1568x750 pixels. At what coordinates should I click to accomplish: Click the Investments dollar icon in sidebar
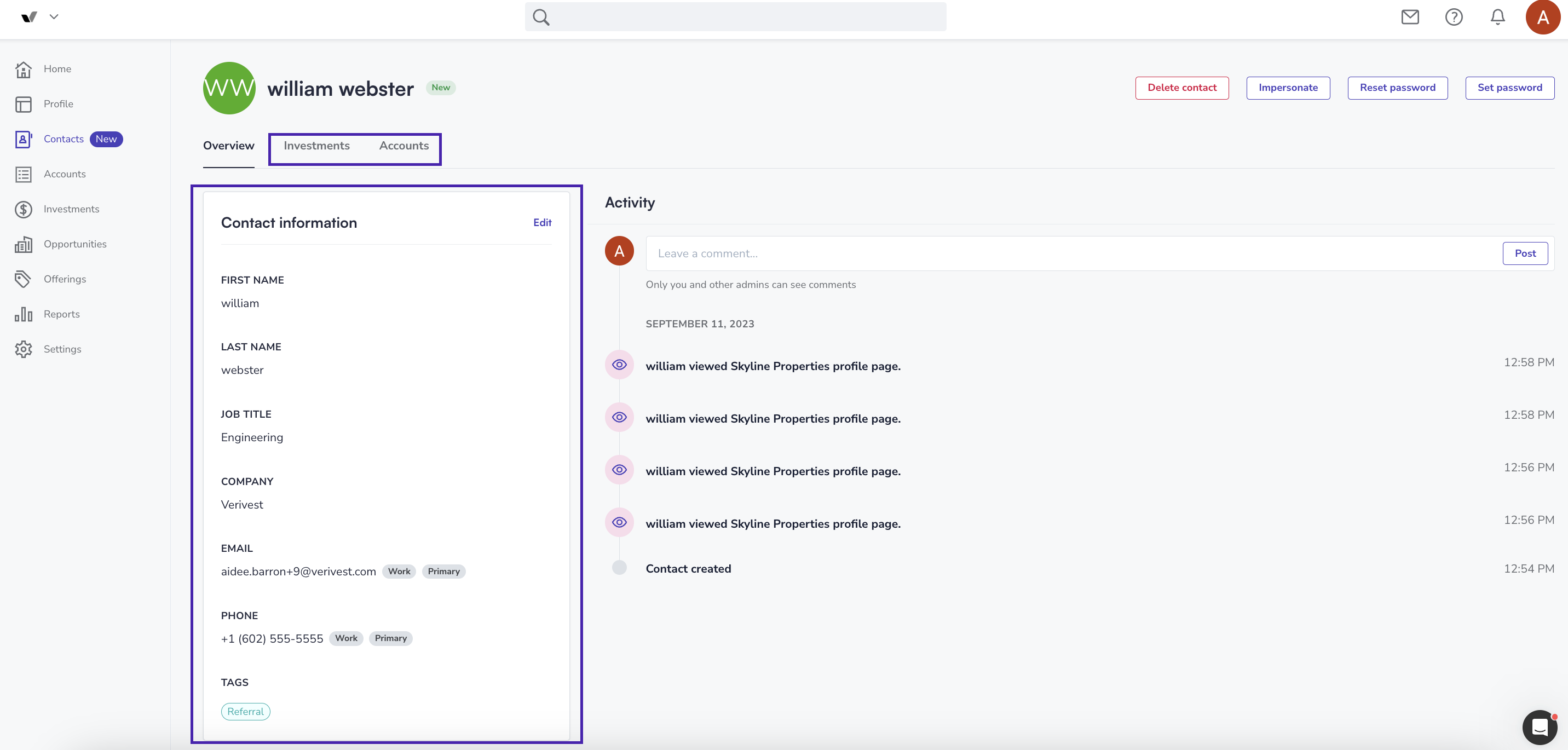[23, 210]
